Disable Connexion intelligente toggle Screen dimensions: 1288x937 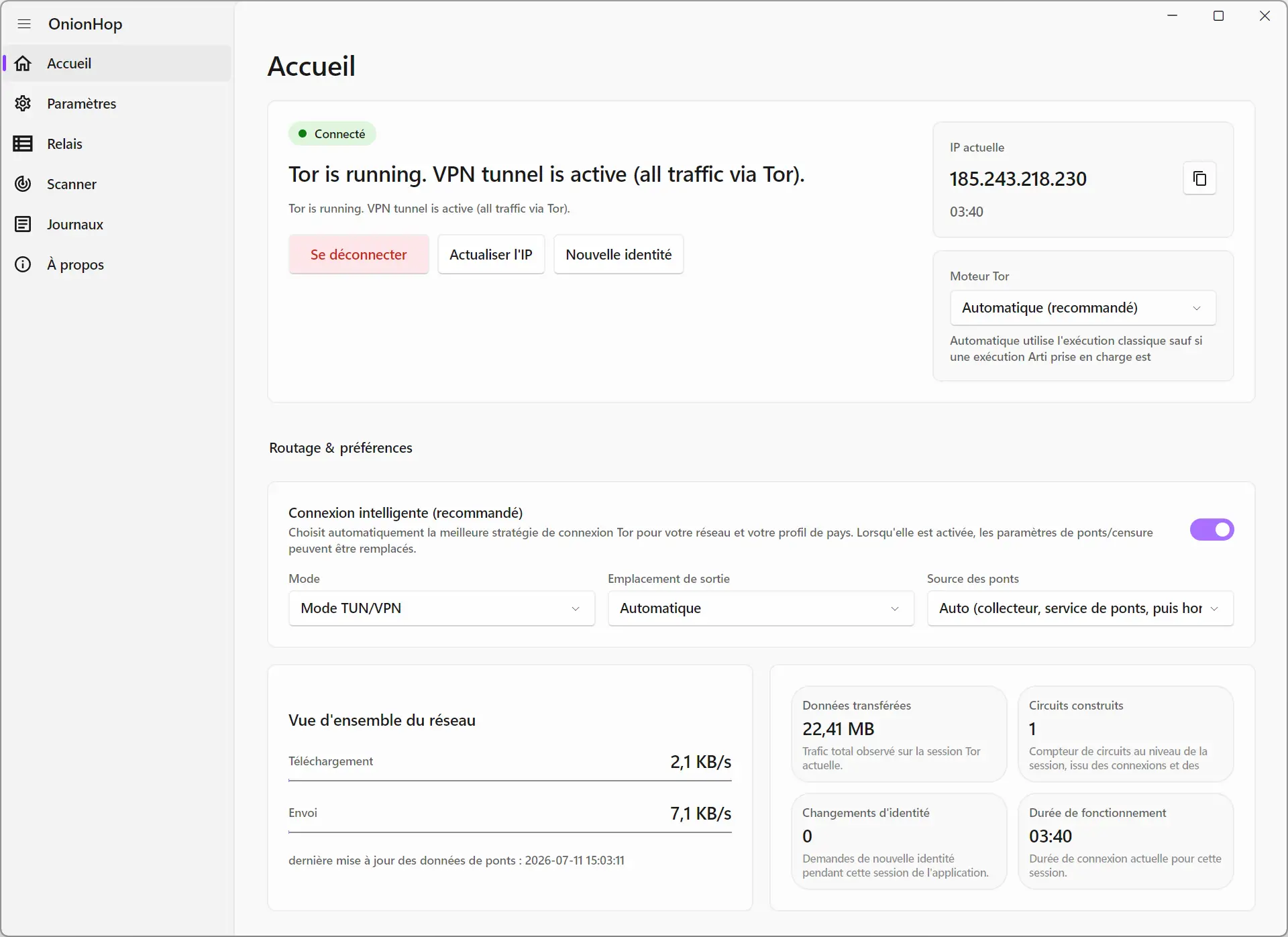[1212, 530]
